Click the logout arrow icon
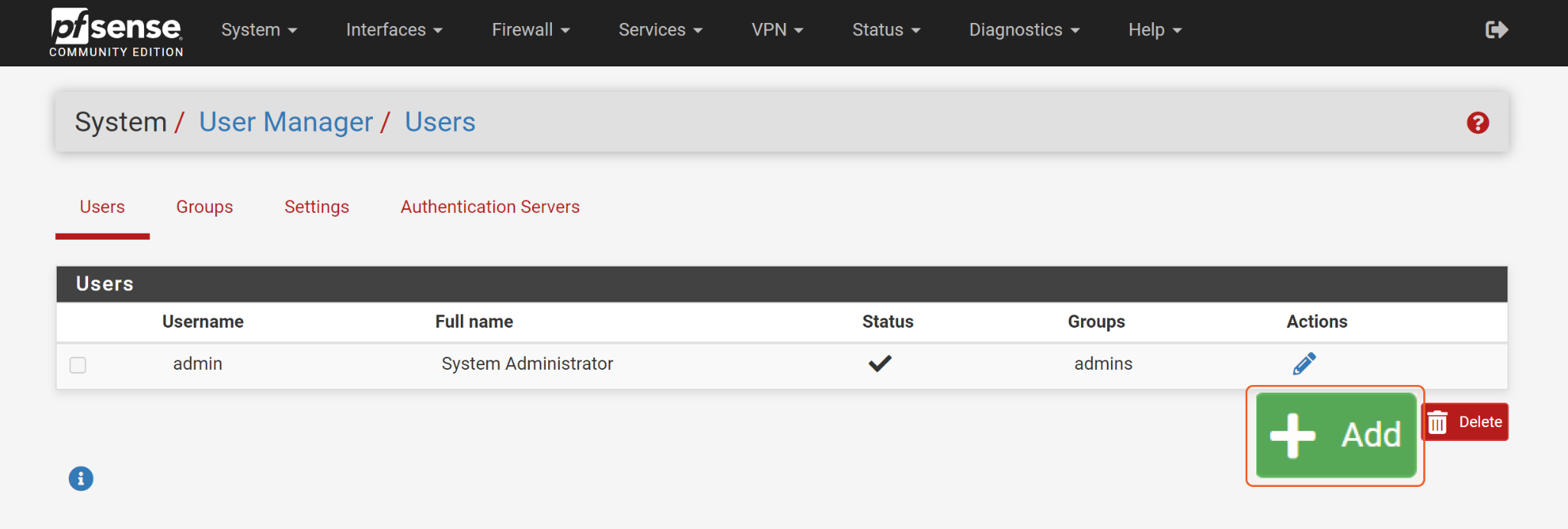Image resolution: width=1568 pixels, height=529 pixels. [1496, 30]
